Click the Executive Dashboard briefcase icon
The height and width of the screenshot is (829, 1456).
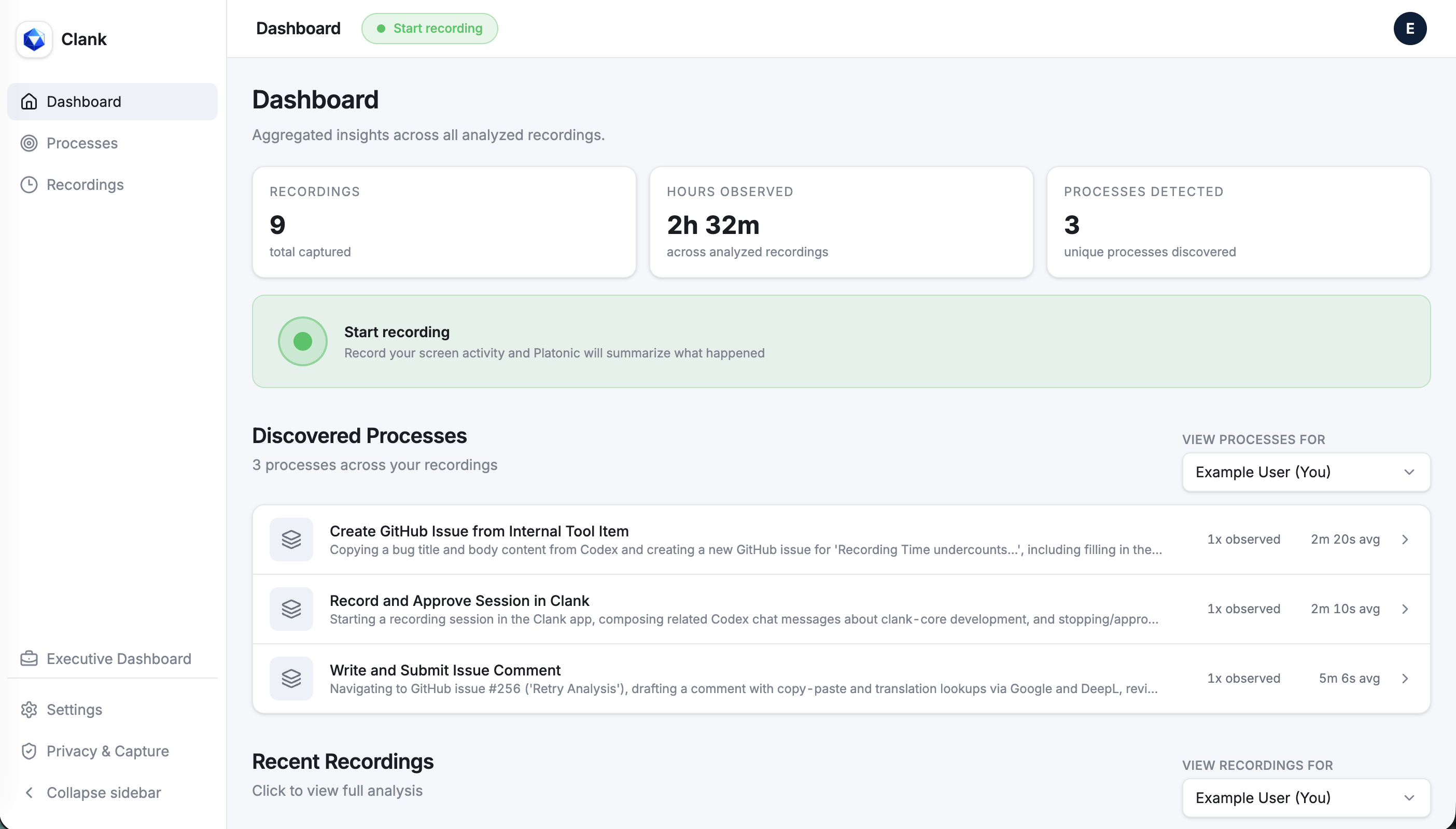tap(29, 659)
